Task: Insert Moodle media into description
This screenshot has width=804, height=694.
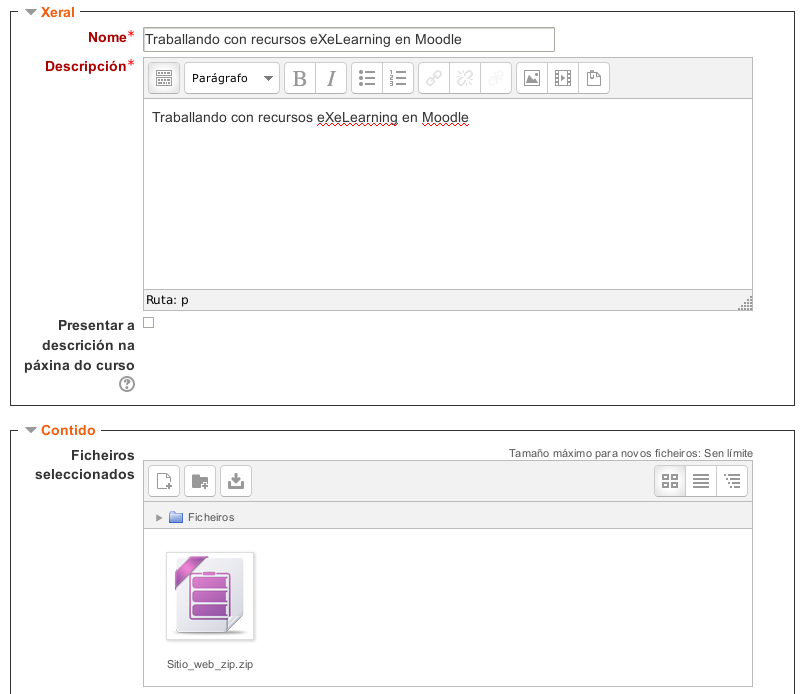Action: (563, 78)
